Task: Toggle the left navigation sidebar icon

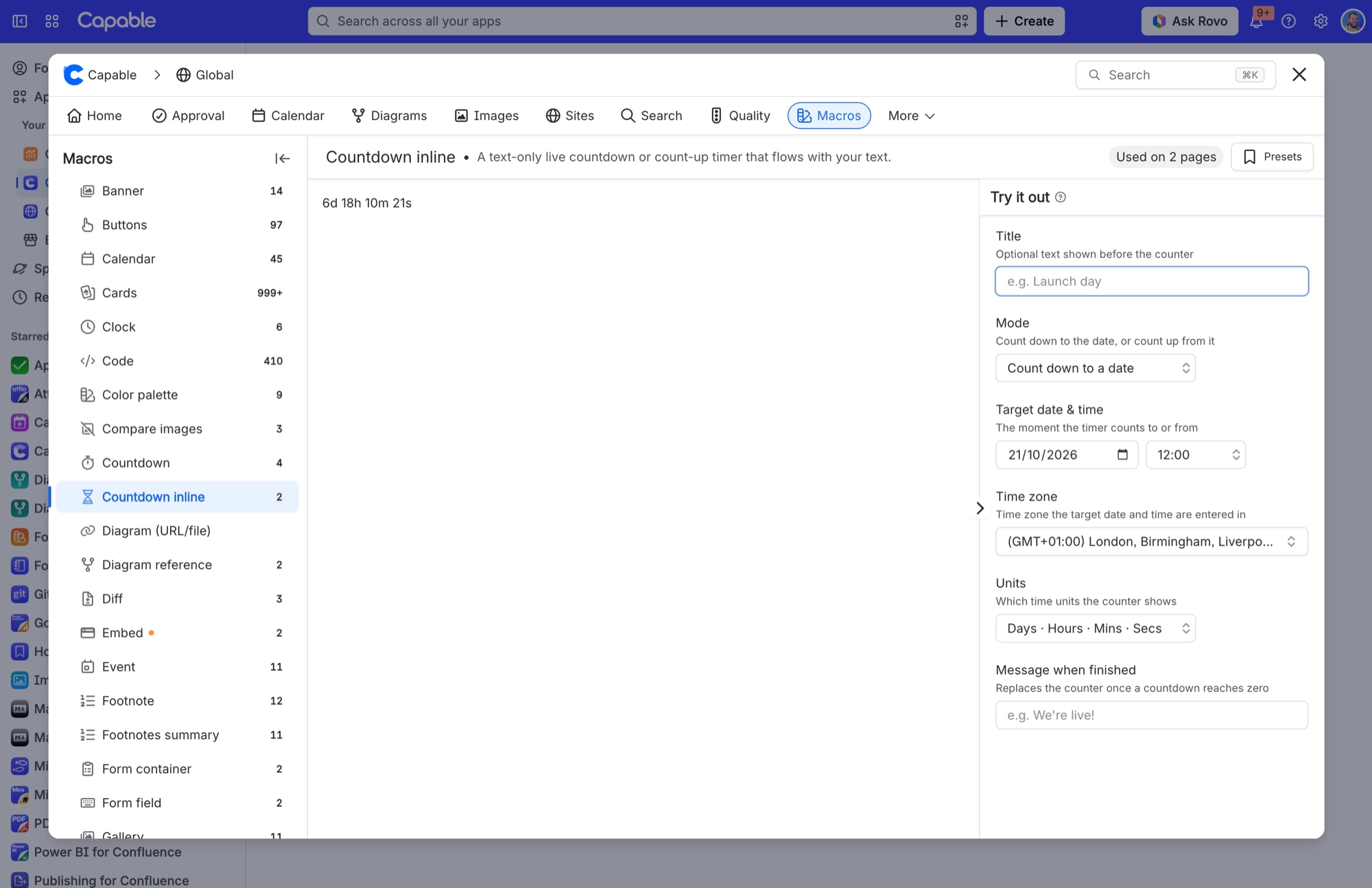Action: point(20,21)
